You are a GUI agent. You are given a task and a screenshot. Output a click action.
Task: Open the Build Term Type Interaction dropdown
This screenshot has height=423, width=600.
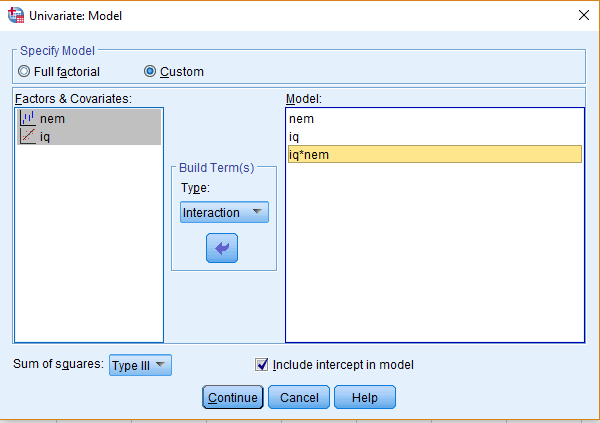pos(224,212)
